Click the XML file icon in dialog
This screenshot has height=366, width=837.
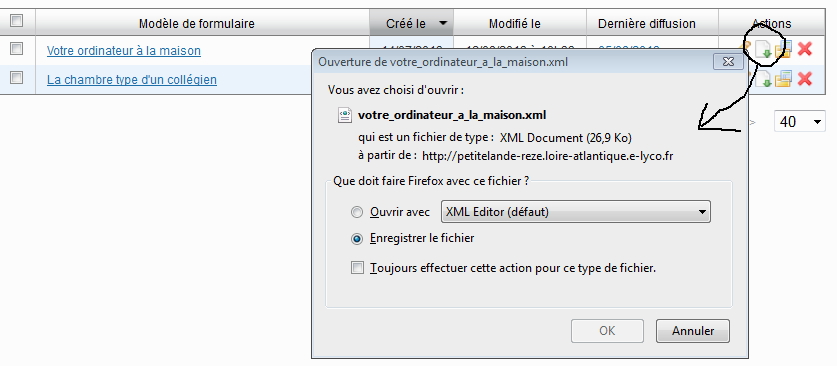pos(345,115)
